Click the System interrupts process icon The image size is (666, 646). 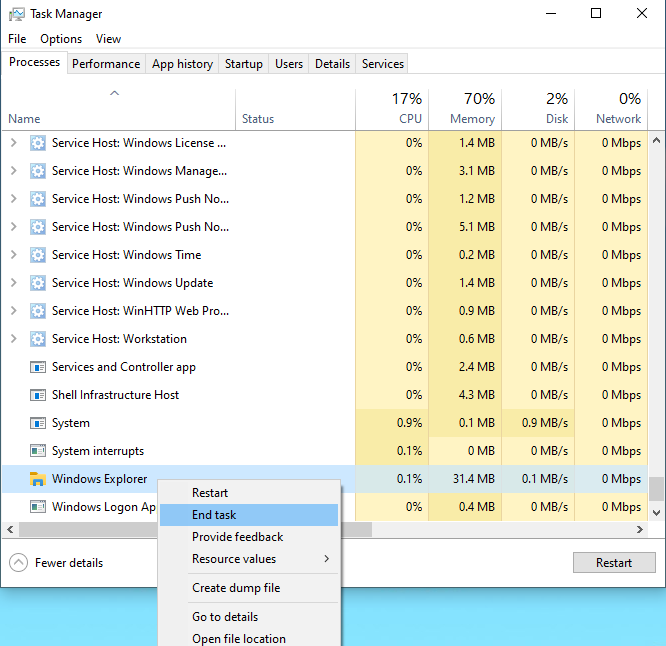37,451
